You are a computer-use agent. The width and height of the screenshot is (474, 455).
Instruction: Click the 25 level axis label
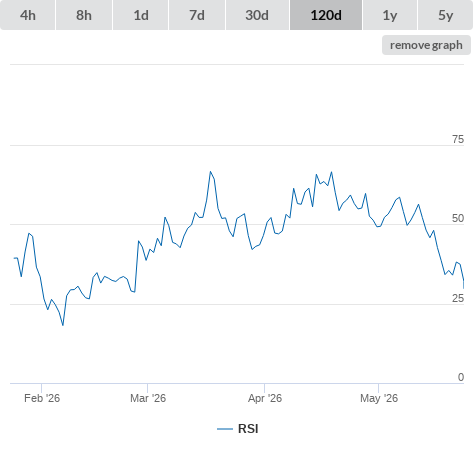point(458,298)
